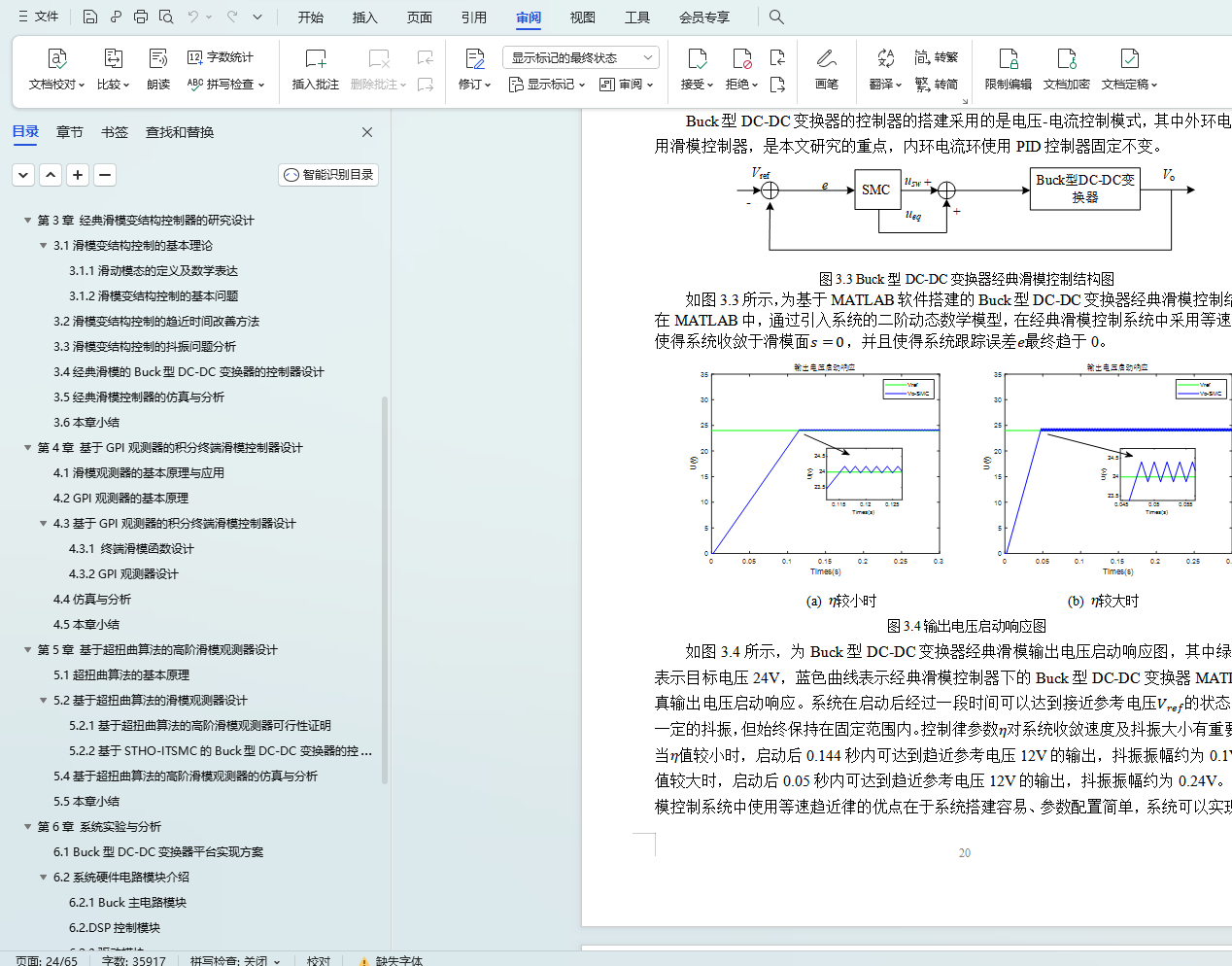Image resolution: width=1232 pixels, height=966 pixels.
Task: Open Spell Check (拼写检查) dropdown
Action: click(225, 85)
